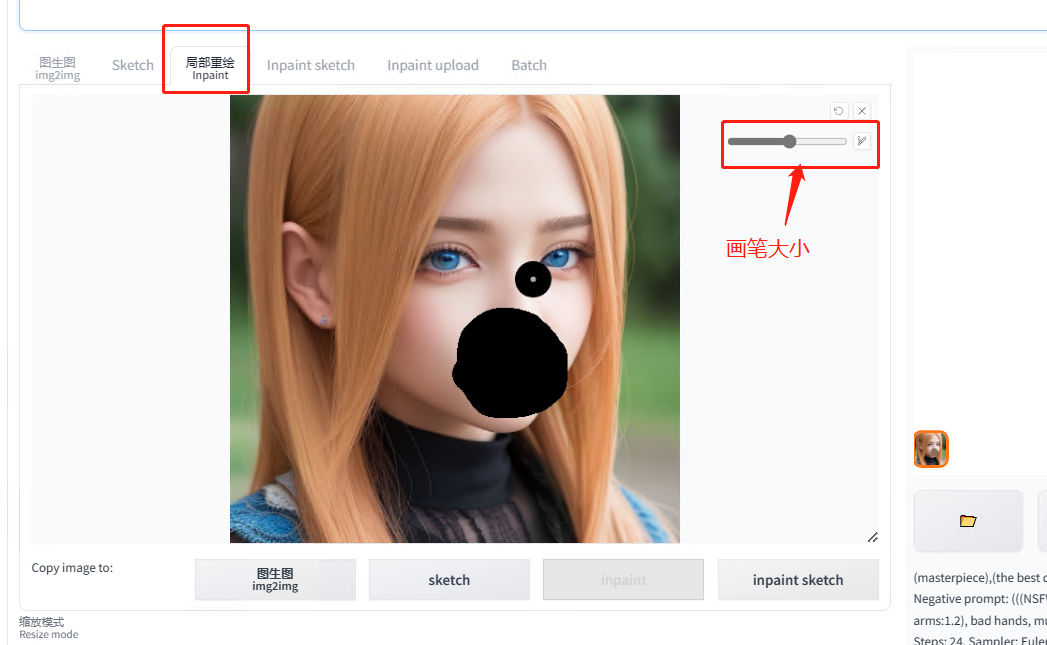Click the greyed-out inpaint copy button

pyautogui.click(x=623, y=580)
